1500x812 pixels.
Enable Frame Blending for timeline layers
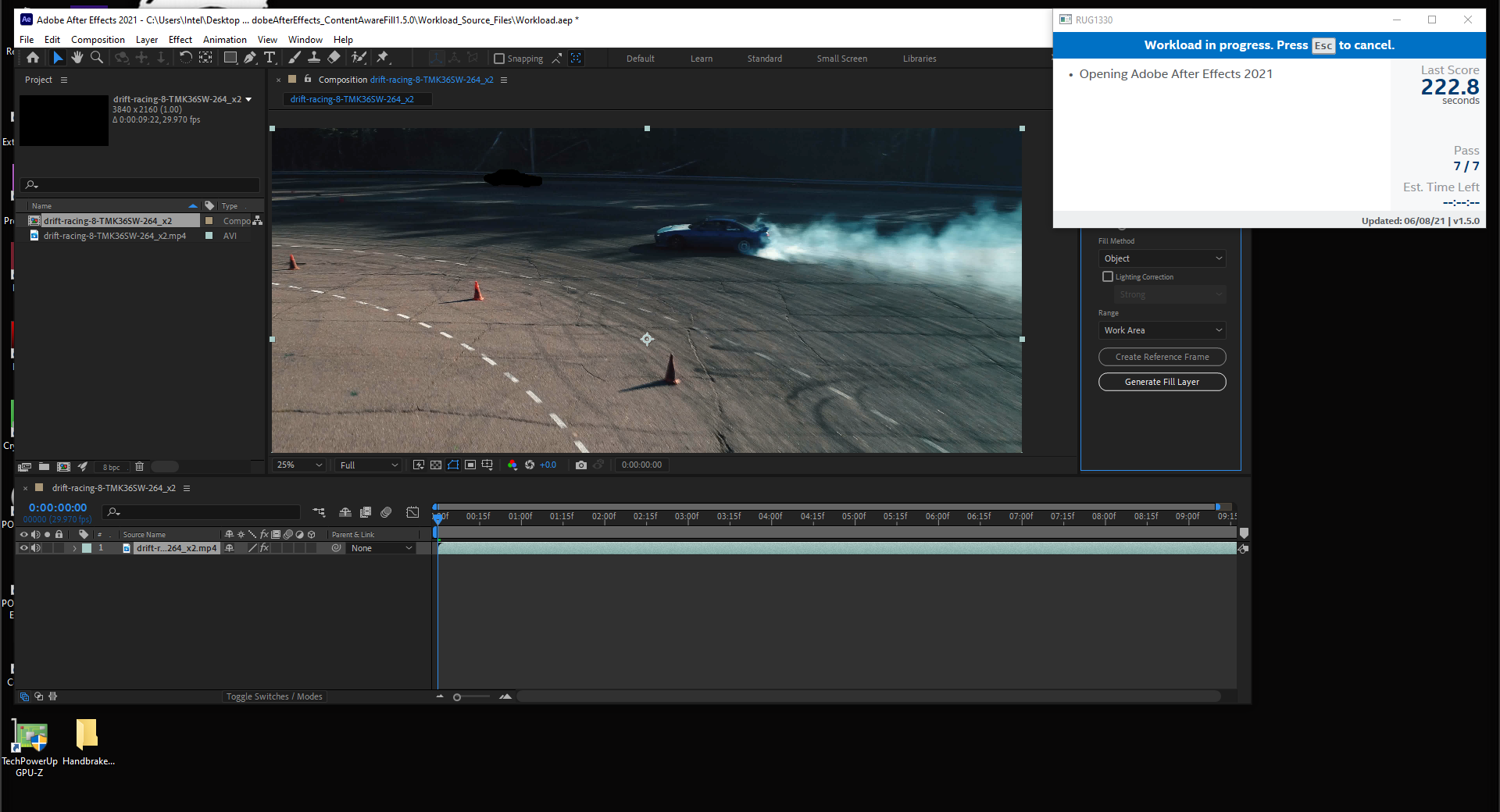(x=366, y=513)
